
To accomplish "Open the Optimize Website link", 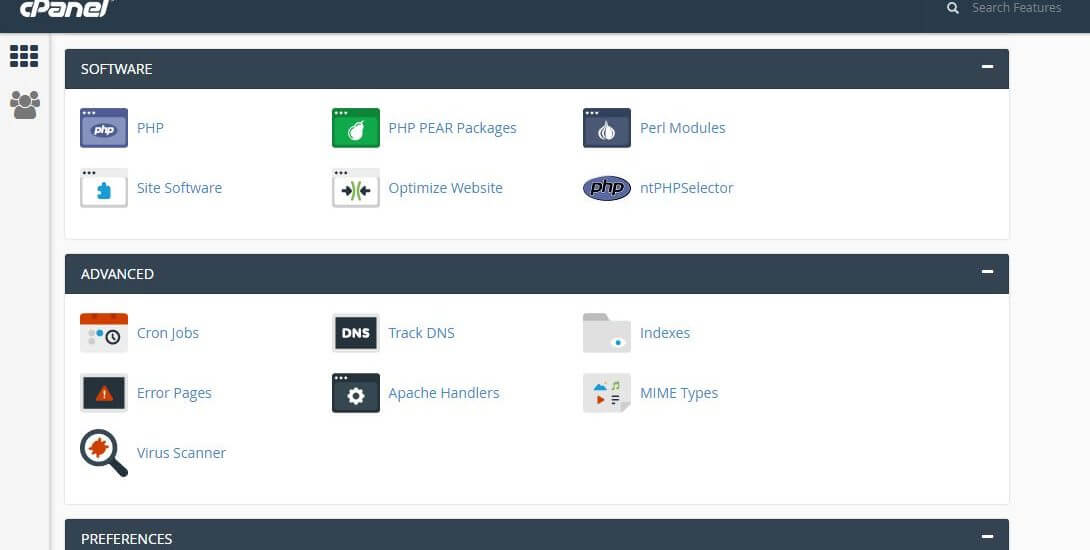I will click(x=446, y=188).
